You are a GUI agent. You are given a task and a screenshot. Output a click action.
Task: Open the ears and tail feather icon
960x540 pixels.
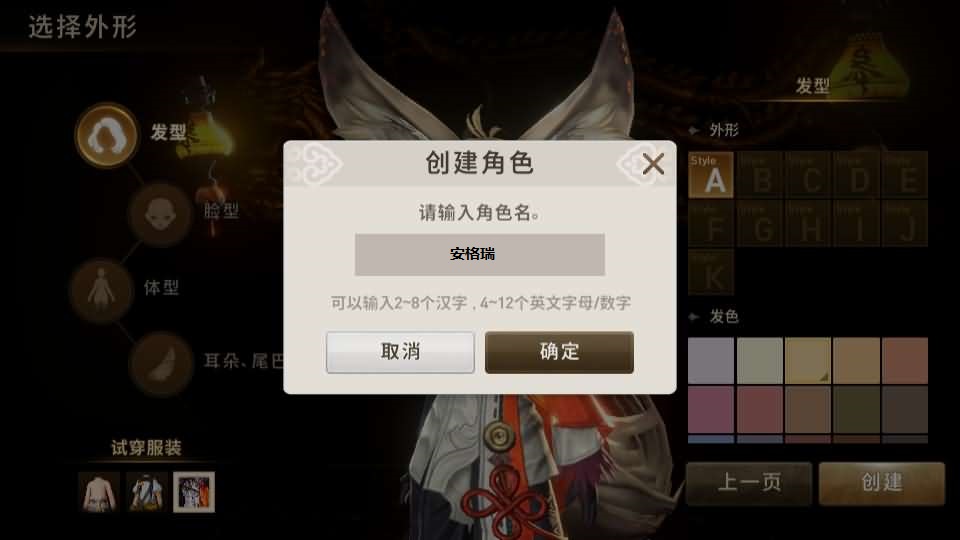(x=161, y=364)
